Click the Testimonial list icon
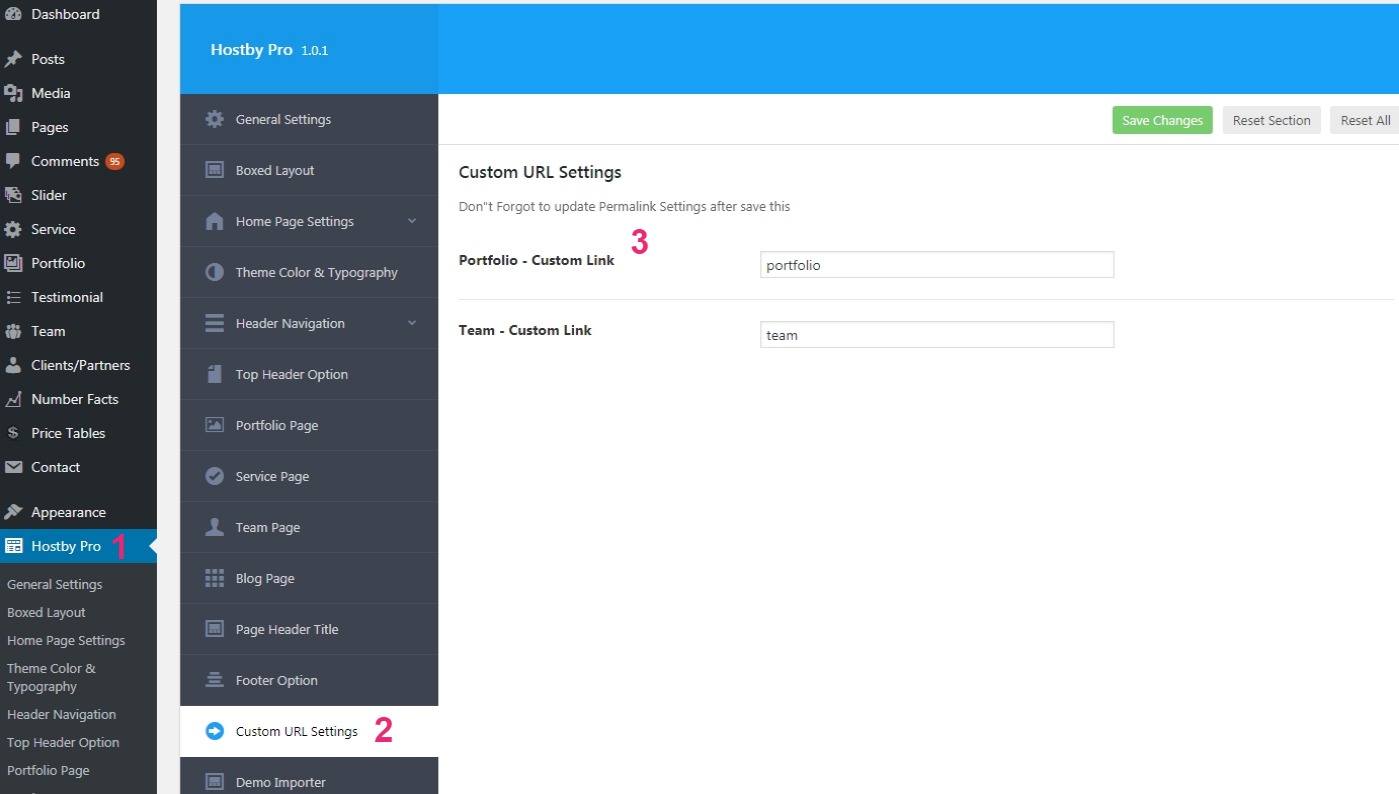This screenshot has height=794, width=1399. click(x=13, y=297)
